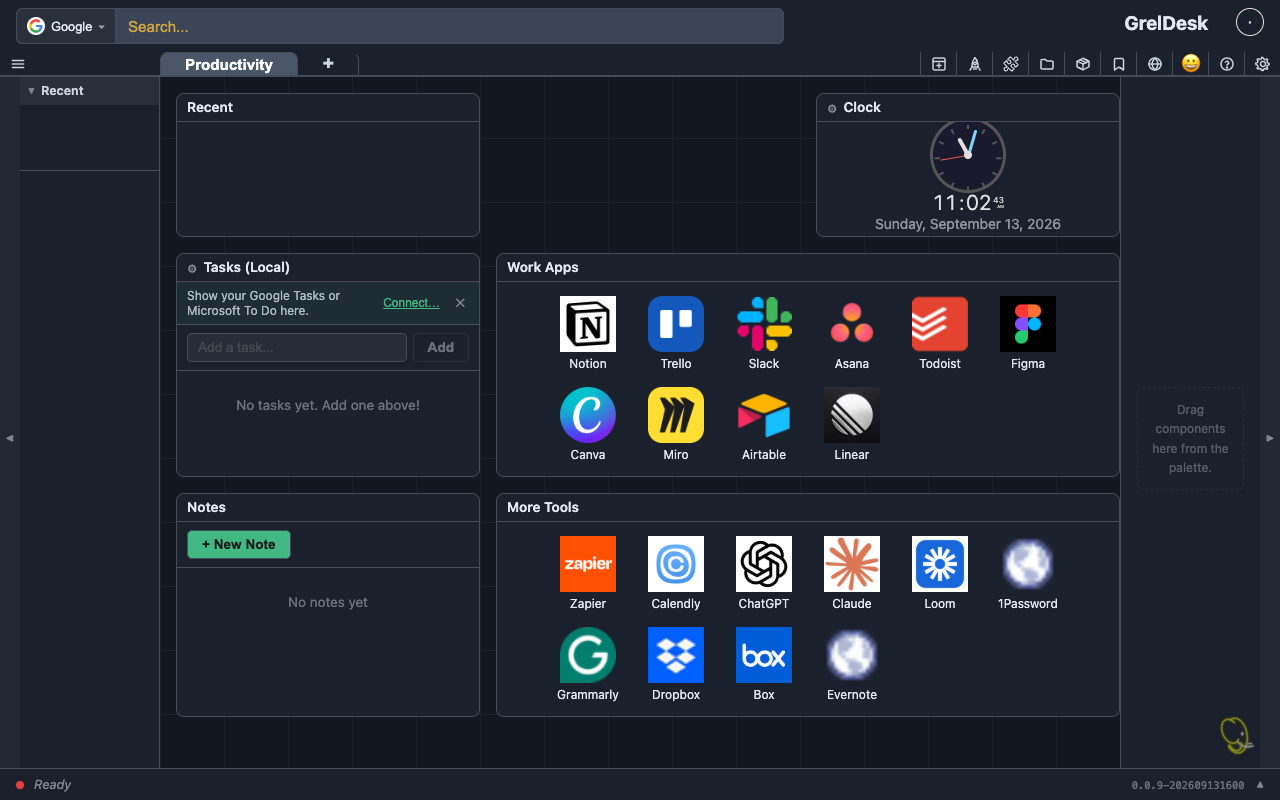Add a new tab with plus
1280x800 pixels.
[328, 63]
